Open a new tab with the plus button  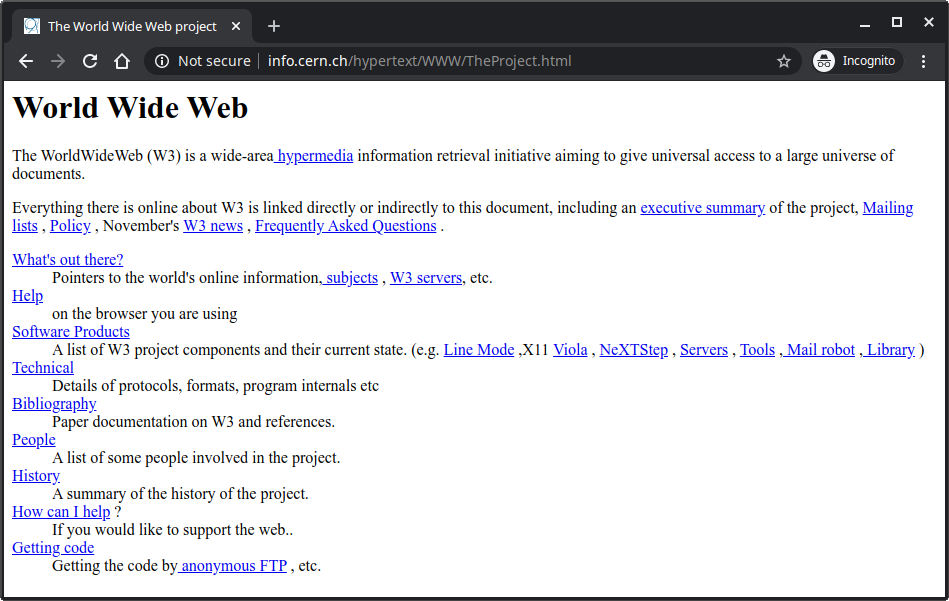[x=273, y=26]
